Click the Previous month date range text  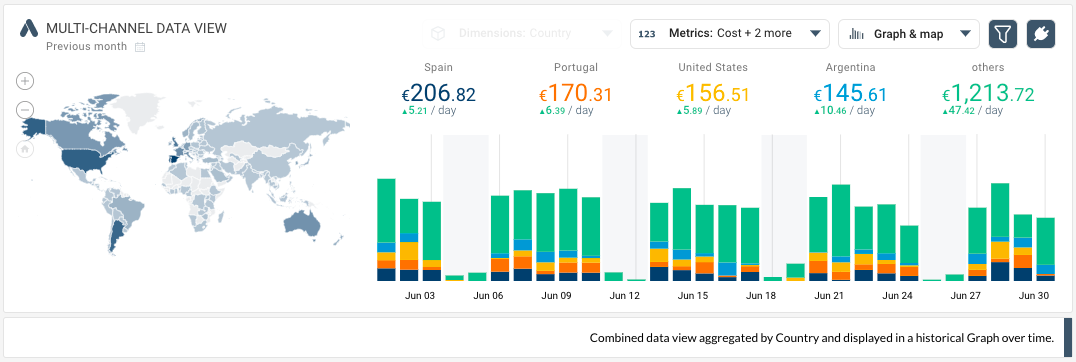[86, 47]
